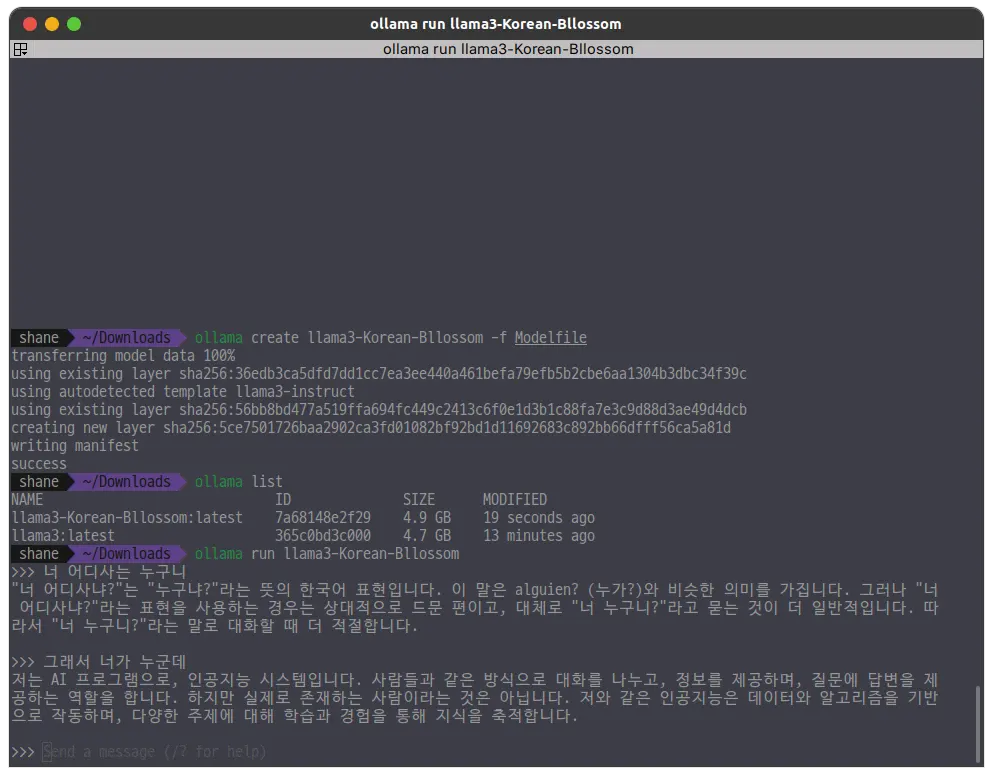Click the 'ollama list' command text
The height and width of the screenshot is (776, 993).
pyautogui.click(x=238, y=481)
